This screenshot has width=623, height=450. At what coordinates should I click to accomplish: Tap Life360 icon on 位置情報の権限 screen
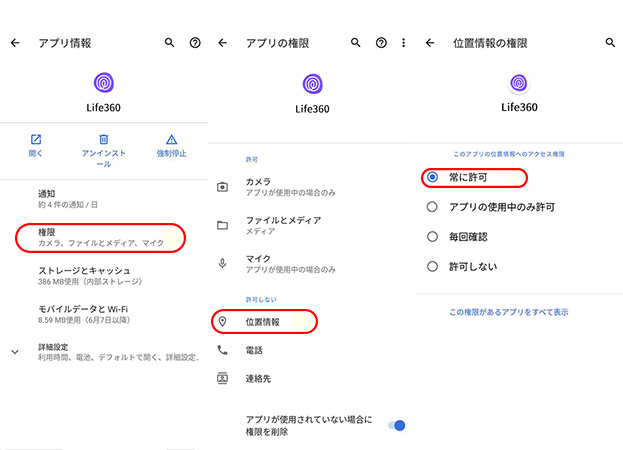519,83
